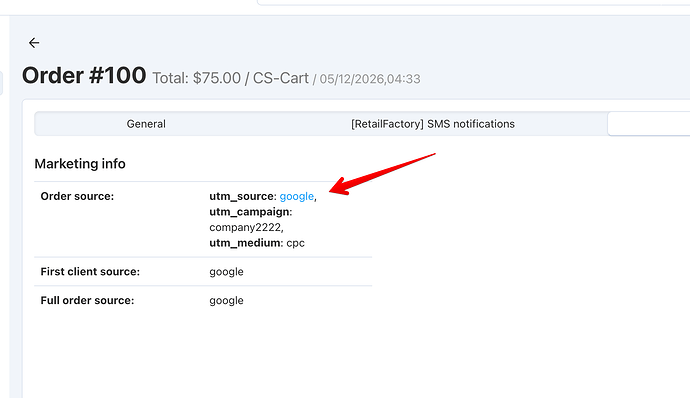Select the Order source: label
The height and width of the screenshot is (398, 690).
77,196
